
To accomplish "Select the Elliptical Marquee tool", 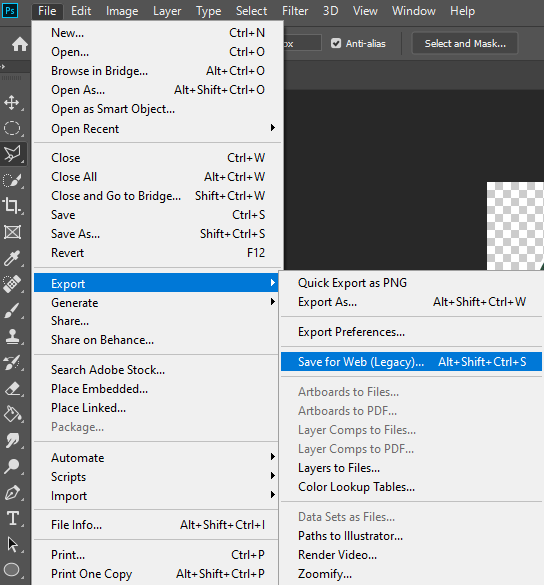I will tap(12, 128).
